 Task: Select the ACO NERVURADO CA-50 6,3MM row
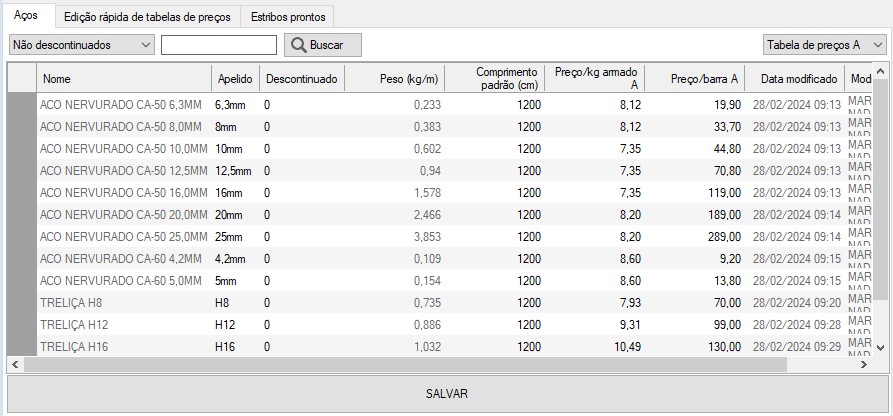coord(122,105)
